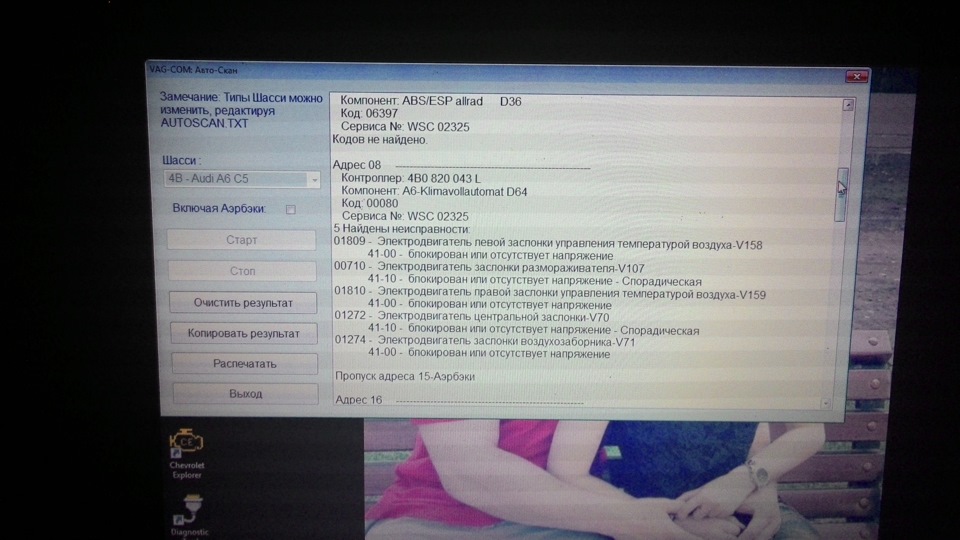Image resolution: width=960 pixels, height=540 pixels.
Task: Click 'Пропуск адреса 15-Аэрбэки' line
Action: tap(405, 377)
